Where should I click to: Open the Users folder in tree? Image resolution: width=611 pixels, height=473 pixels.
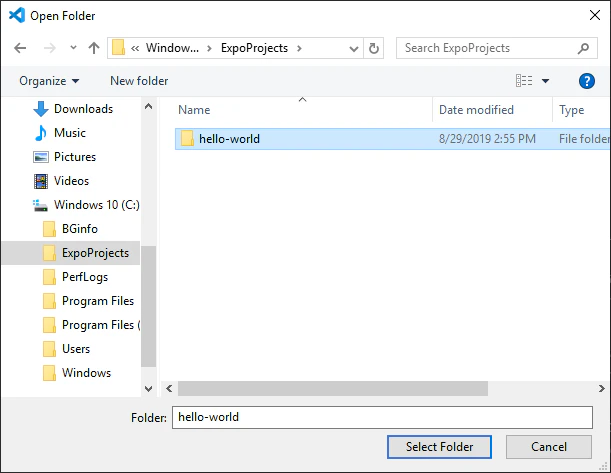[x=76, y=349]
